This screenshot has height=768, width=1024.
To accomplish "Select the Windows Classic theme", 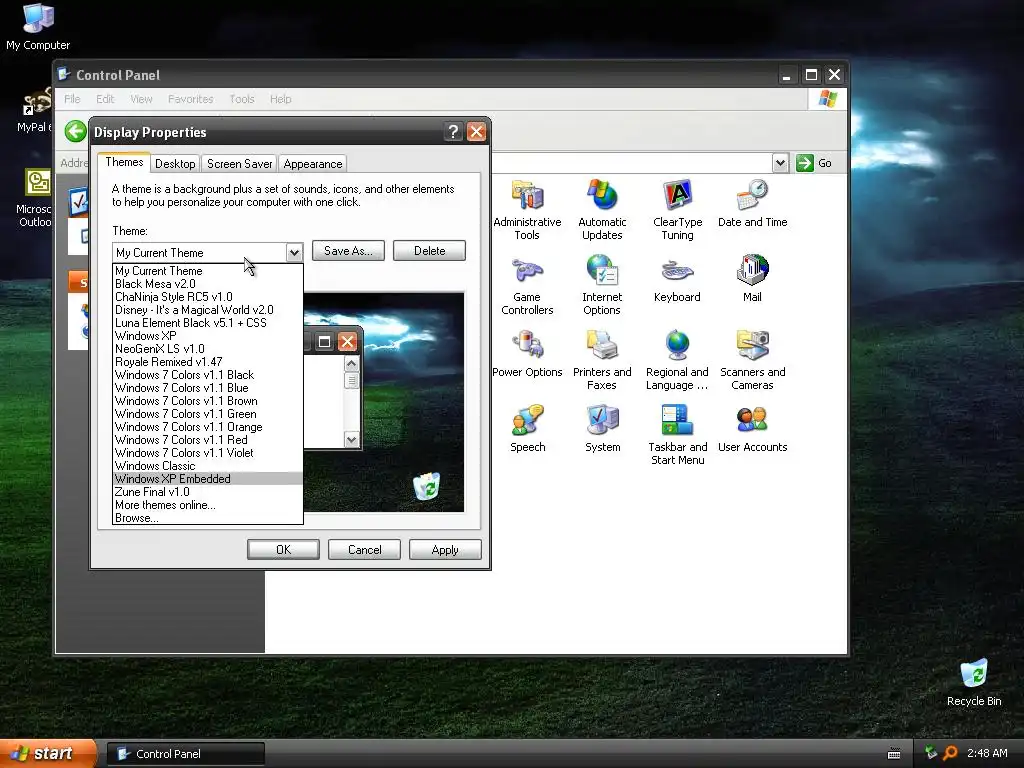I will (x=208, y=466).
